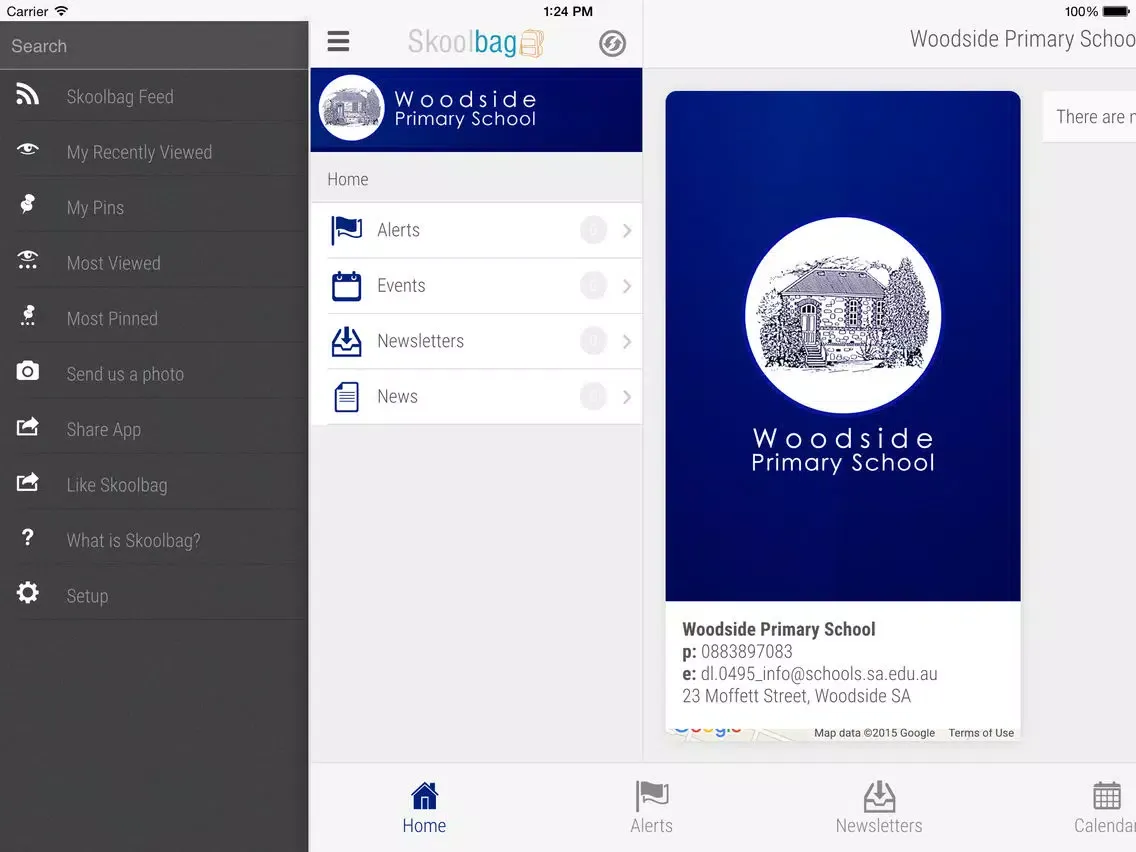Click the circular school crest in blue banner
The height and width of the screenshot is (852, 1136).
pyautogui.click(x=351, y=108)
